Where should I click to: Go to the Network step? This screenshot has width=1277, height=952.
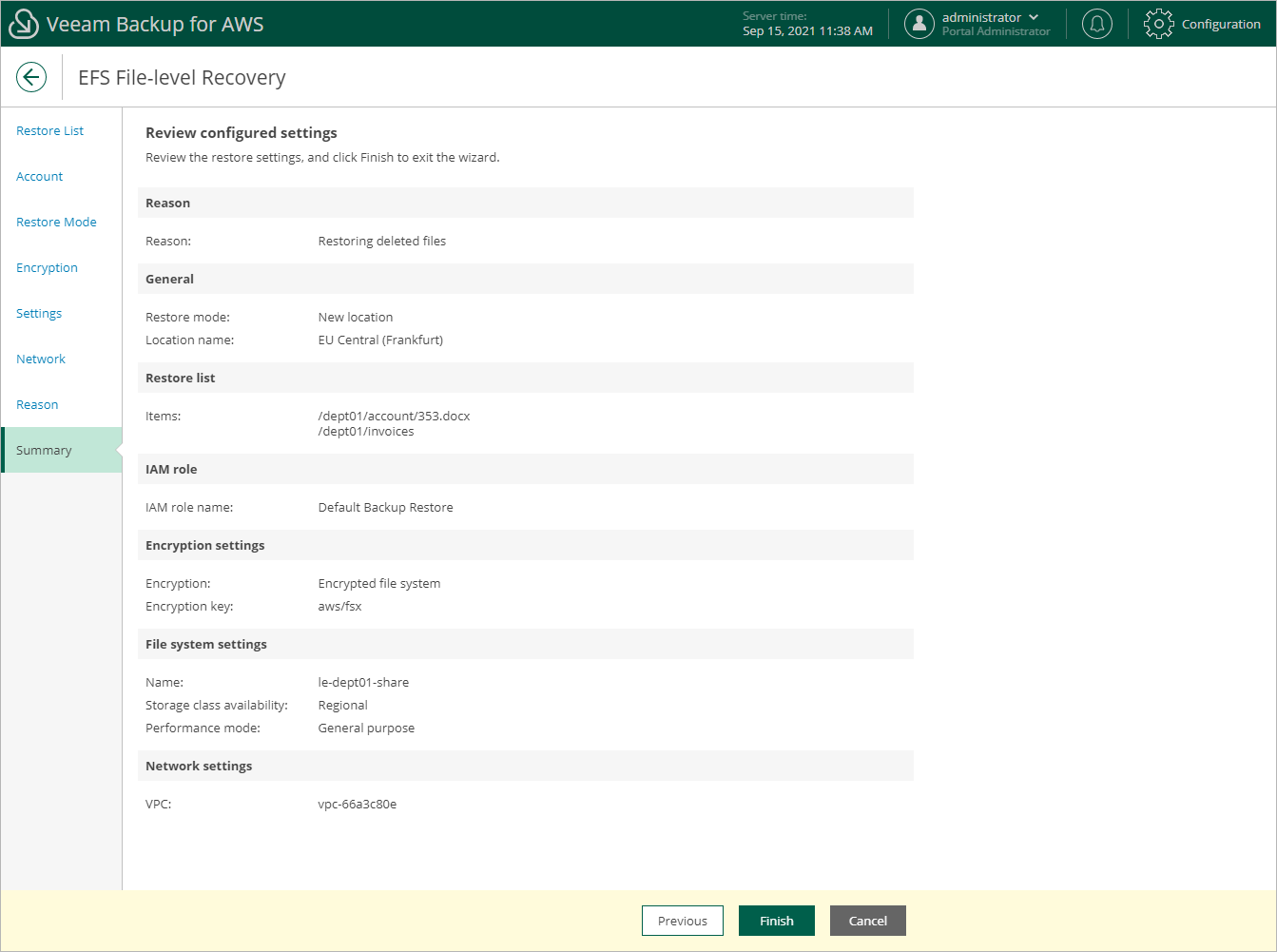coord(41,359)
